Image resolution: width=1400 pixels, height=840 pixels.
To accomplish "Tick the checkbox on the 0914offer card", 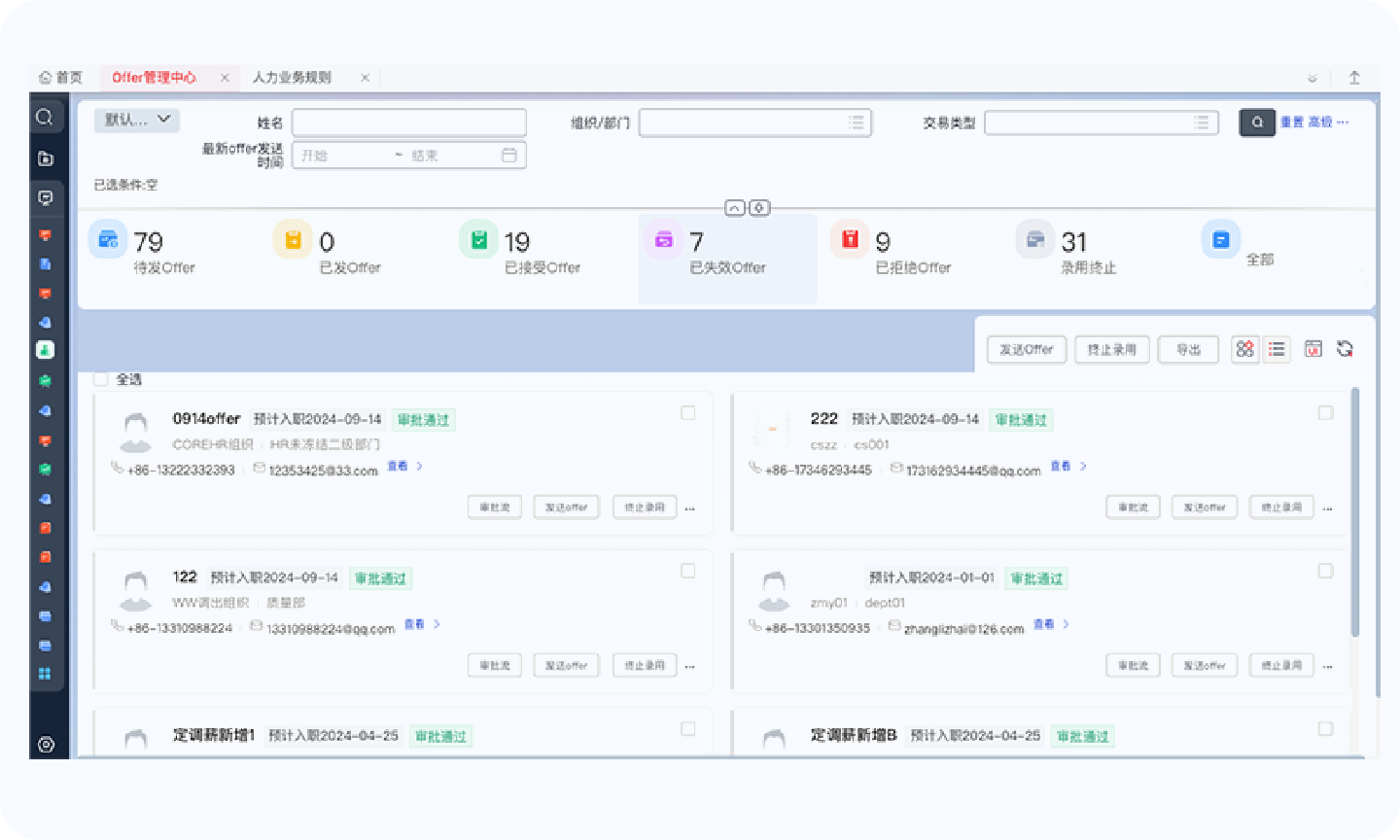I will coord(688,413).
